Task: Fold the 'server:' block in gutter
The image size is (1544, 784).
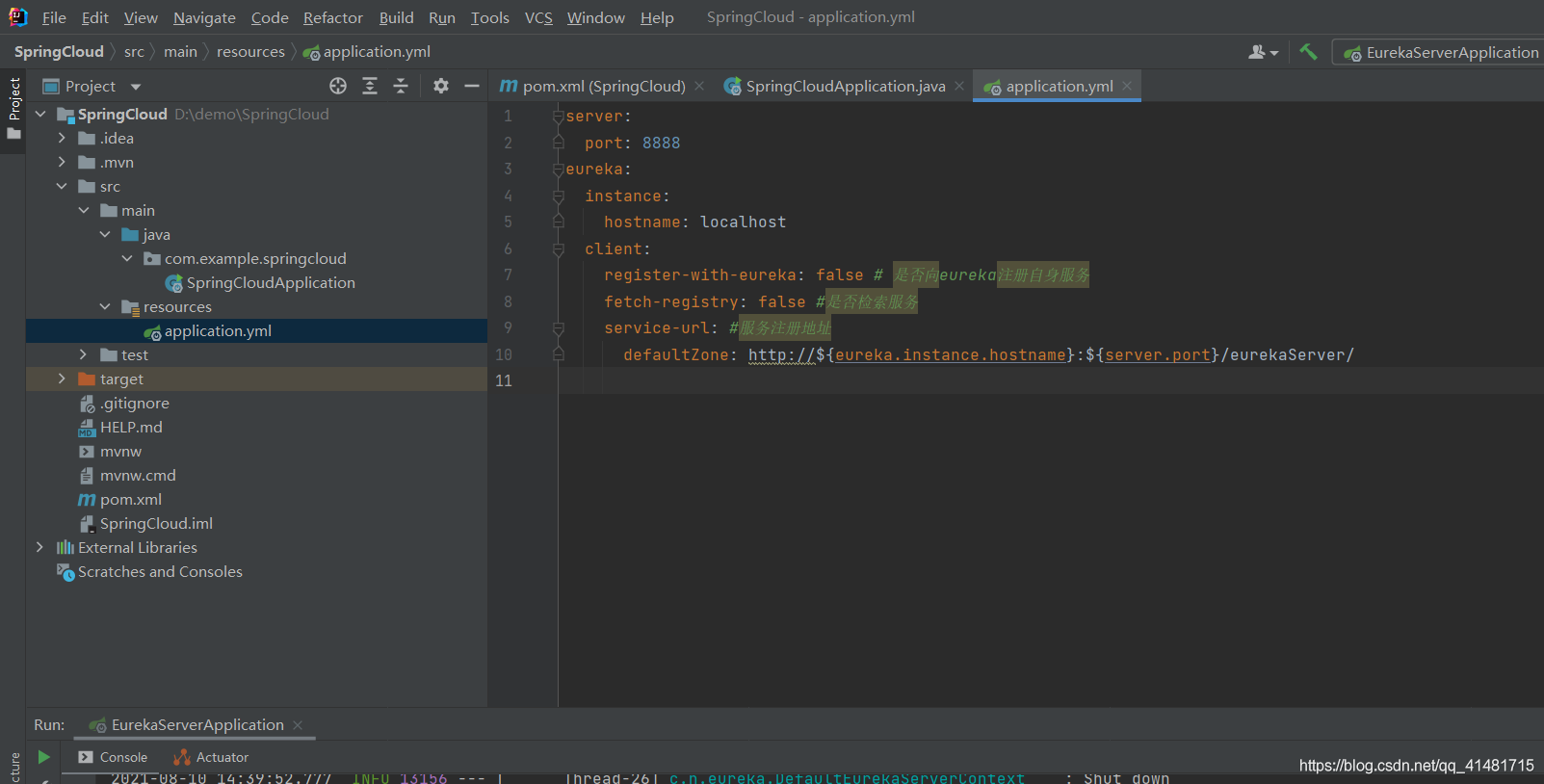Action: point(558,116)
